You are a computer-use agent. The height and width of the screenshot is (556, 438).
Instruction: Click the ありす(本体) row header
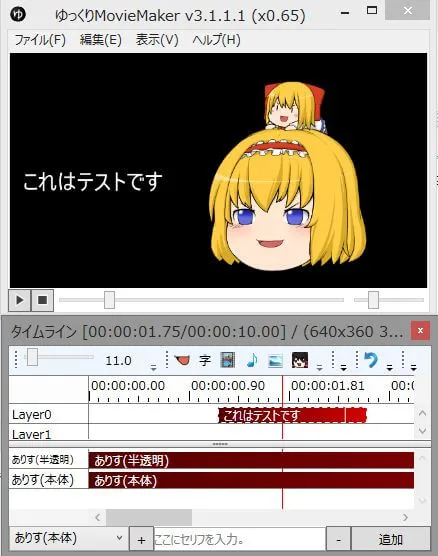[49, 479]
